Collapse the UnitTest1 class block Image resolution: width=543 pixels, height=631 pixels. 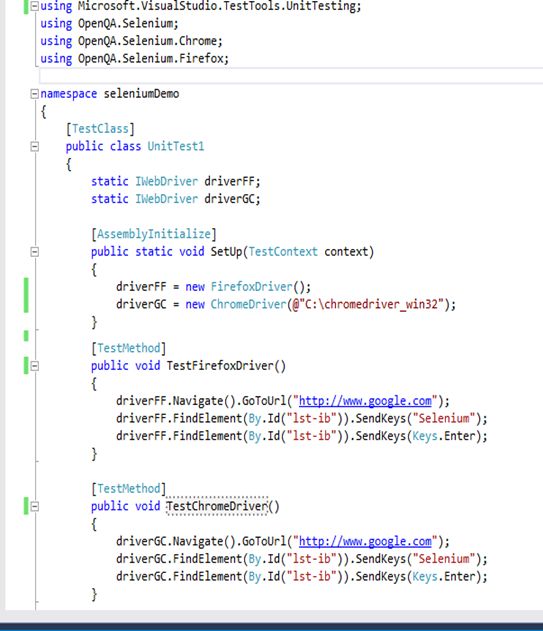[35, 147]
